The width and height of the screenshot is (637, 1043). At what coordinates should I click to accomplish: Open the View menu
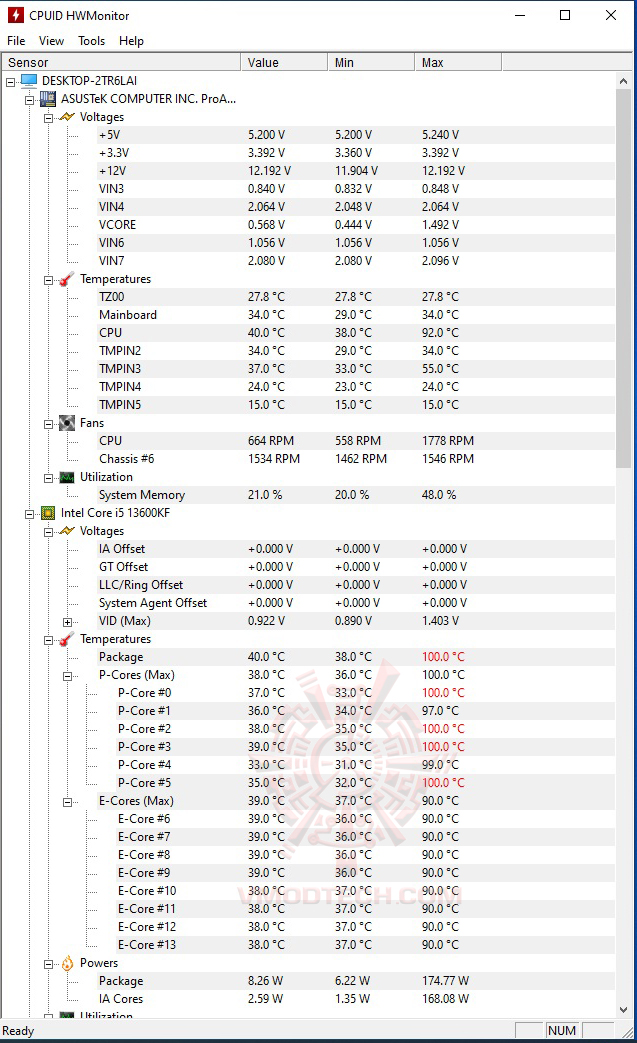tap(51, 41)
